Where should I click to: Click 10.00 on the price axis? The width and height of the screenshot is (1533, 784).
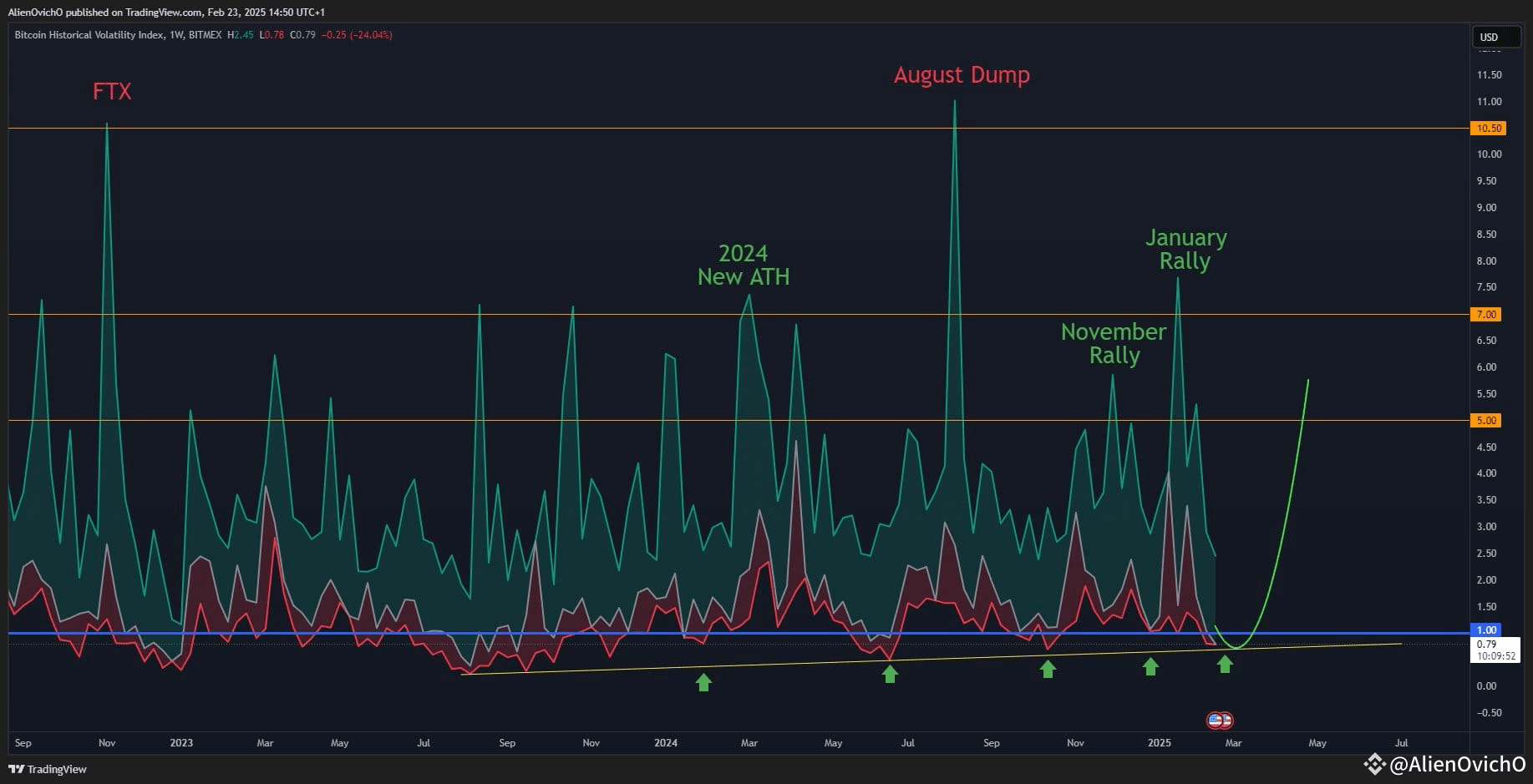1489,154
